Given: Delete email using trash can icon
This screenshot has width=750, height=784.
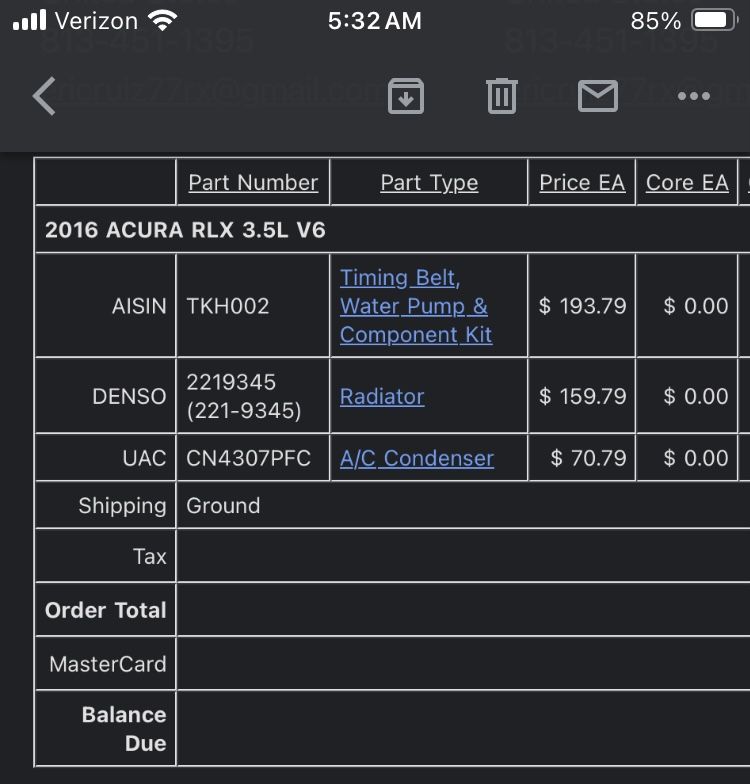Looking at the screenshot, I should pyautogui.click(x=502, y=96).
